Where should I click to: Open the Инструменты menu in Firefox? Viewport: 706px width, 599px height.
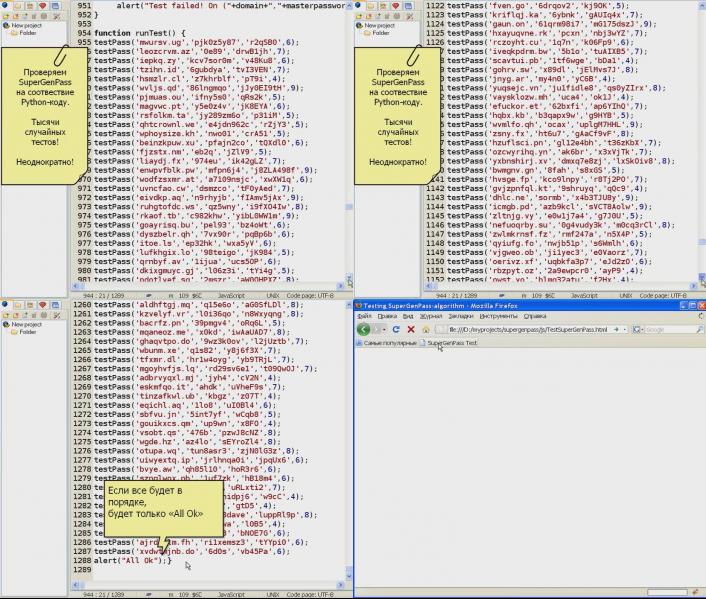[x=498, y=316]
